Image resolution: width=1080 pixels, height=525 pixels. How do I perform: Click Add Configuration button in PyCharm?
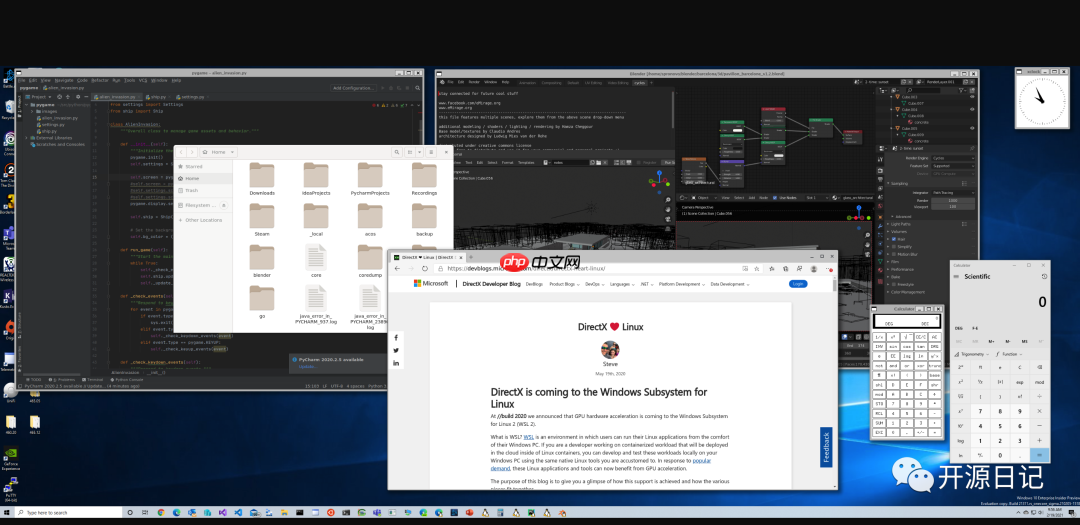[353, 88]
